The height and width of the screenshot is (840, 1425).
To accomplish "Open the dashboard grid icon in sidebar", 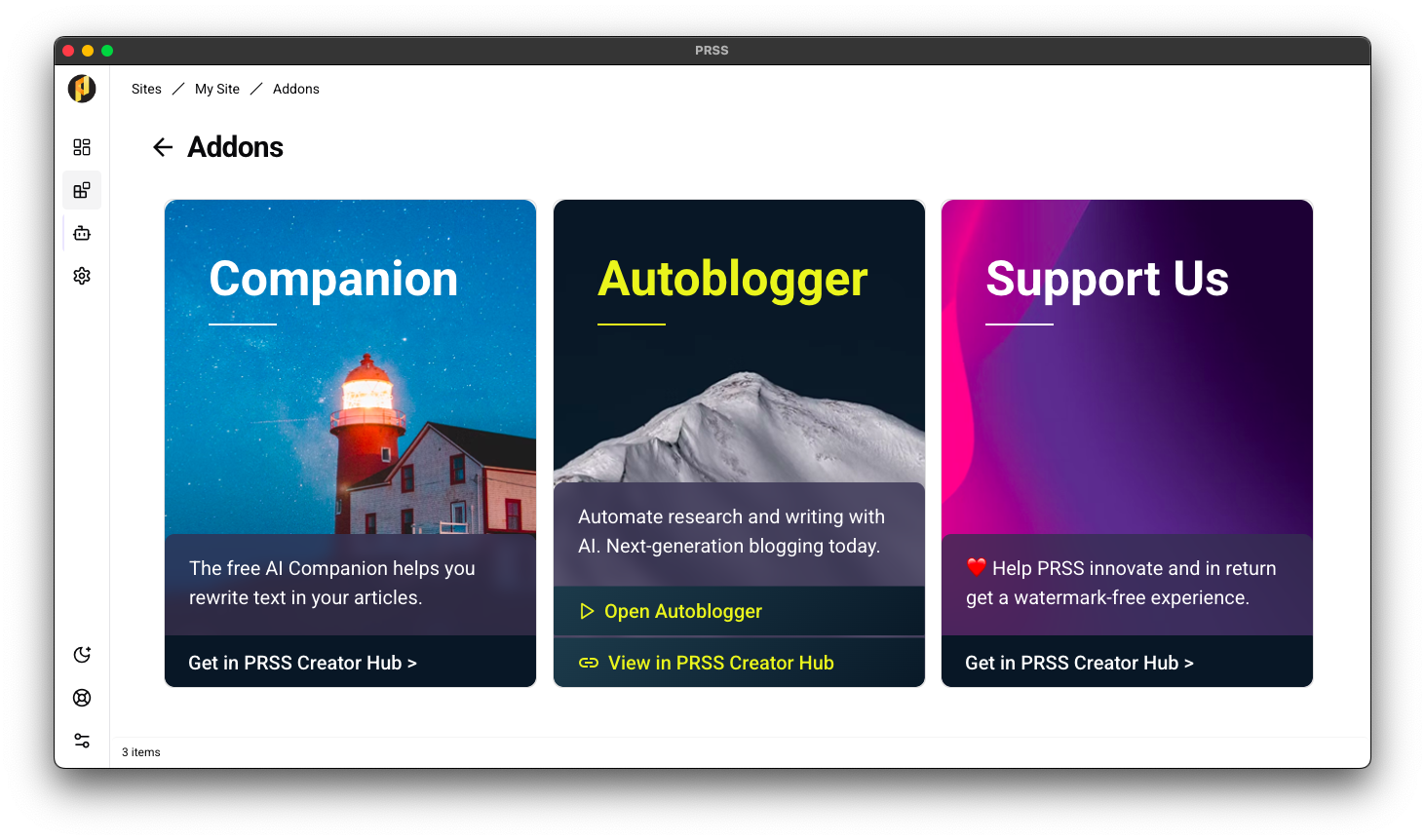I will tap(82, 147).
